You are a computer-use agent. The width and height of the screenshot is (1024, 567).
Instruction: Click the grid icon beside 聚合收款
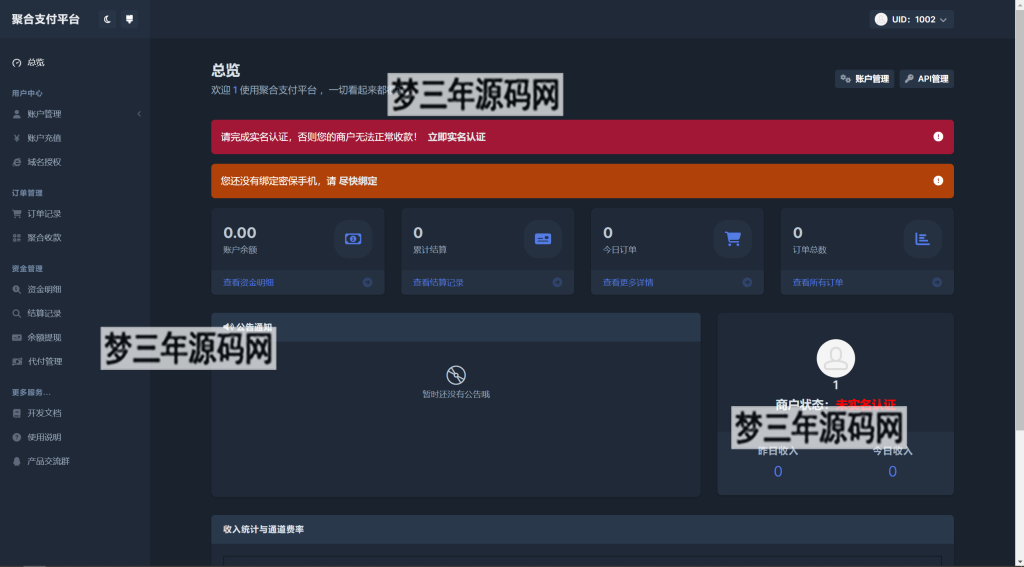tap(17, 238)
